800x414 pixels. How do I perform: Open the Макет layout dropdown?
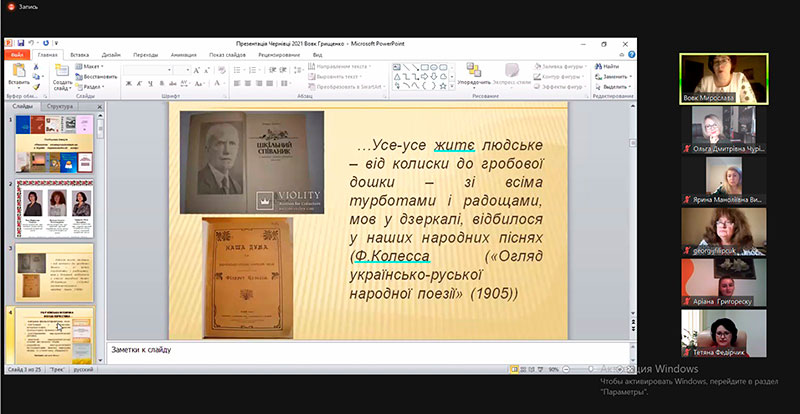[90, 66]
